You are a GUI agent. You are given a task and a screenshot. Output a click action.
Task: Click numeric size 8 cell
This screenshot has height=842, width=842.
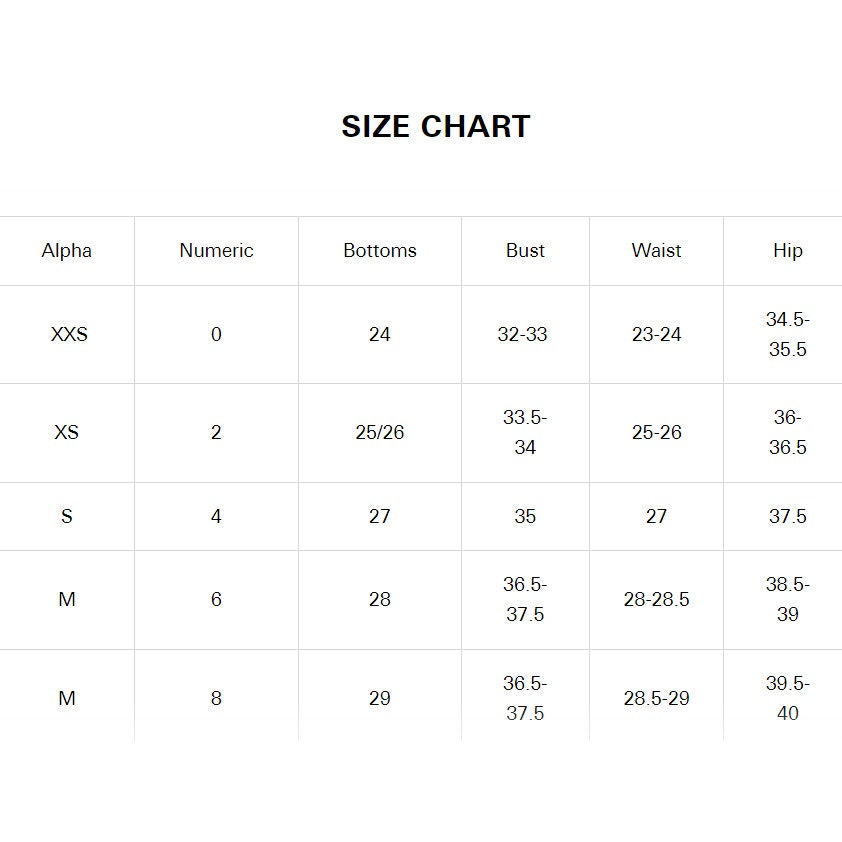216,698
